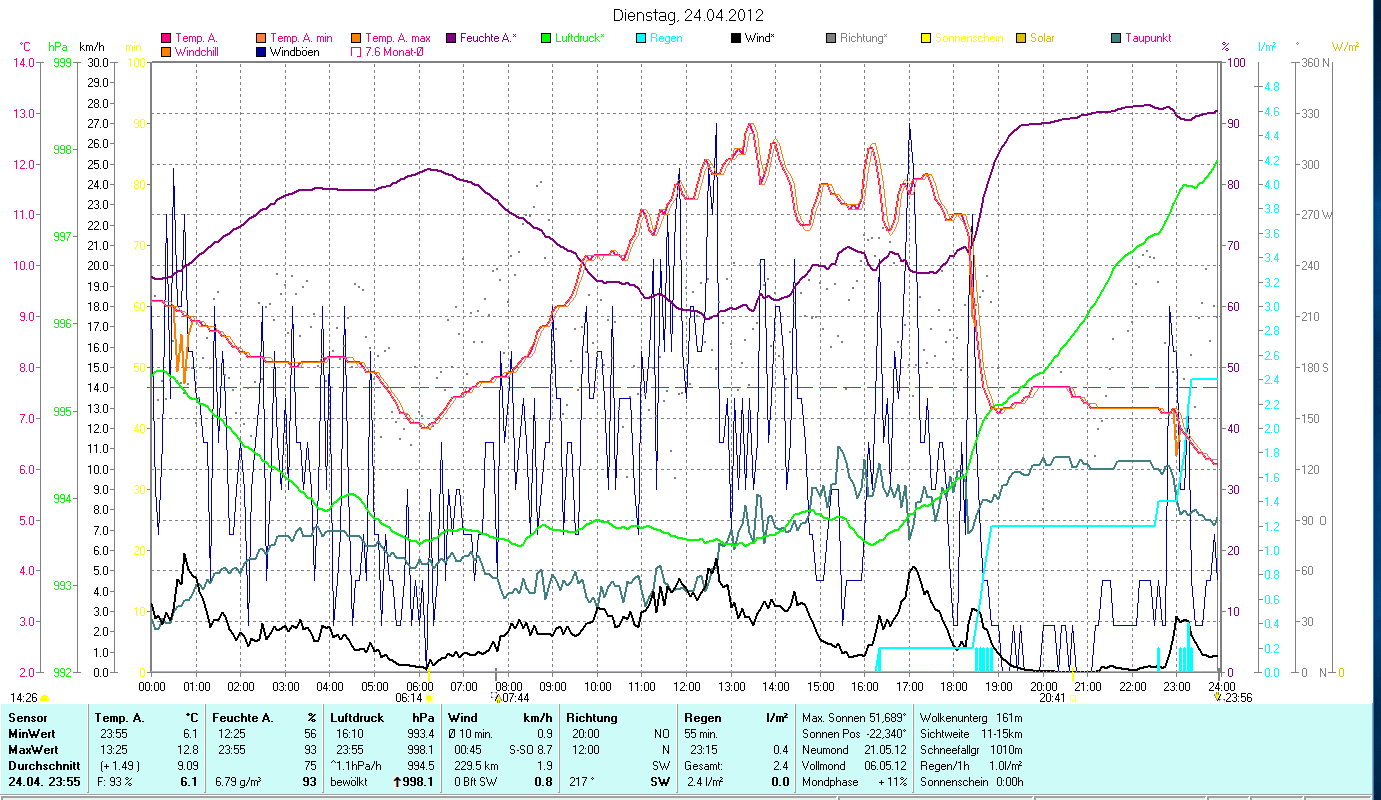Click the gray Richtung* legend swatch
The height and width of the screenshot is (800, 1381).
[830, 38]
